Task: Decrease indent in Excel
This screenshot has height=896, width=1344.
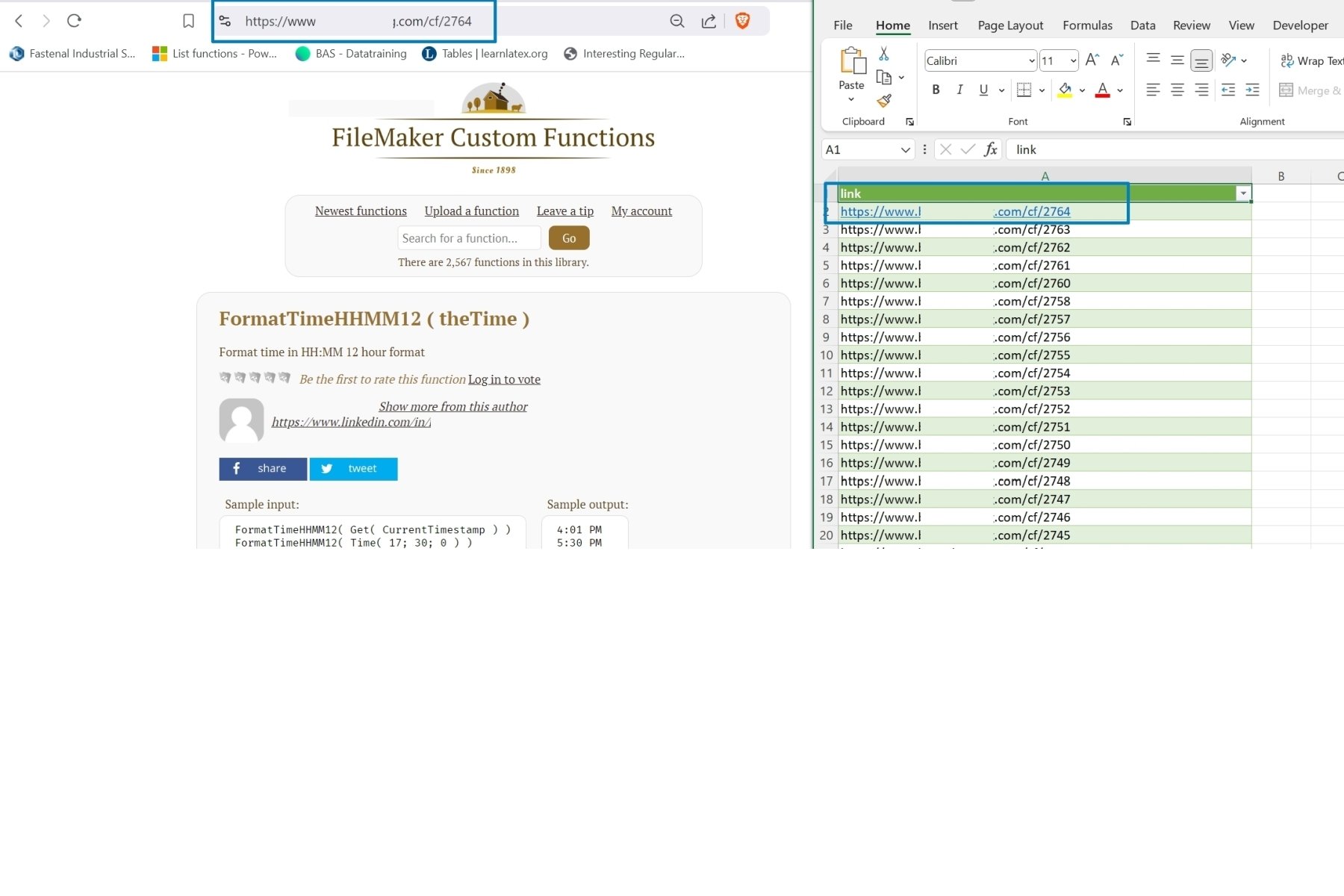Action: pyautogui.click(x=1228, y=90)
